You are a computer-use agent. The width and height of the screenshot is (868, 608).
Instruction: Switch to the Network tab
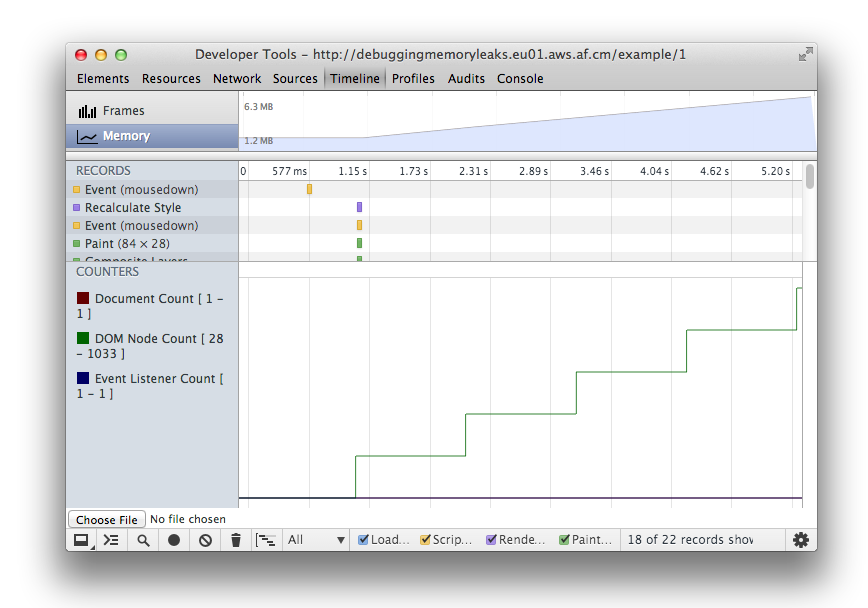pos(237,79)
